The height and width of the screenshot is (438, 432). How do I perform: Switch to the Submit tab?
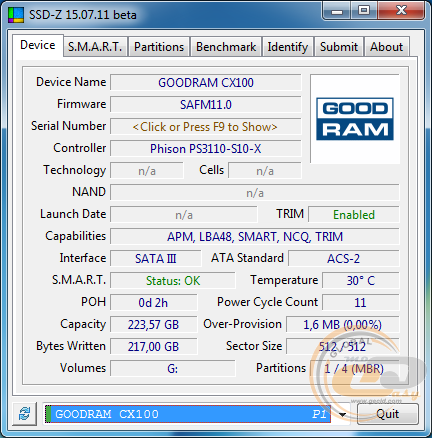click(339, 47)
